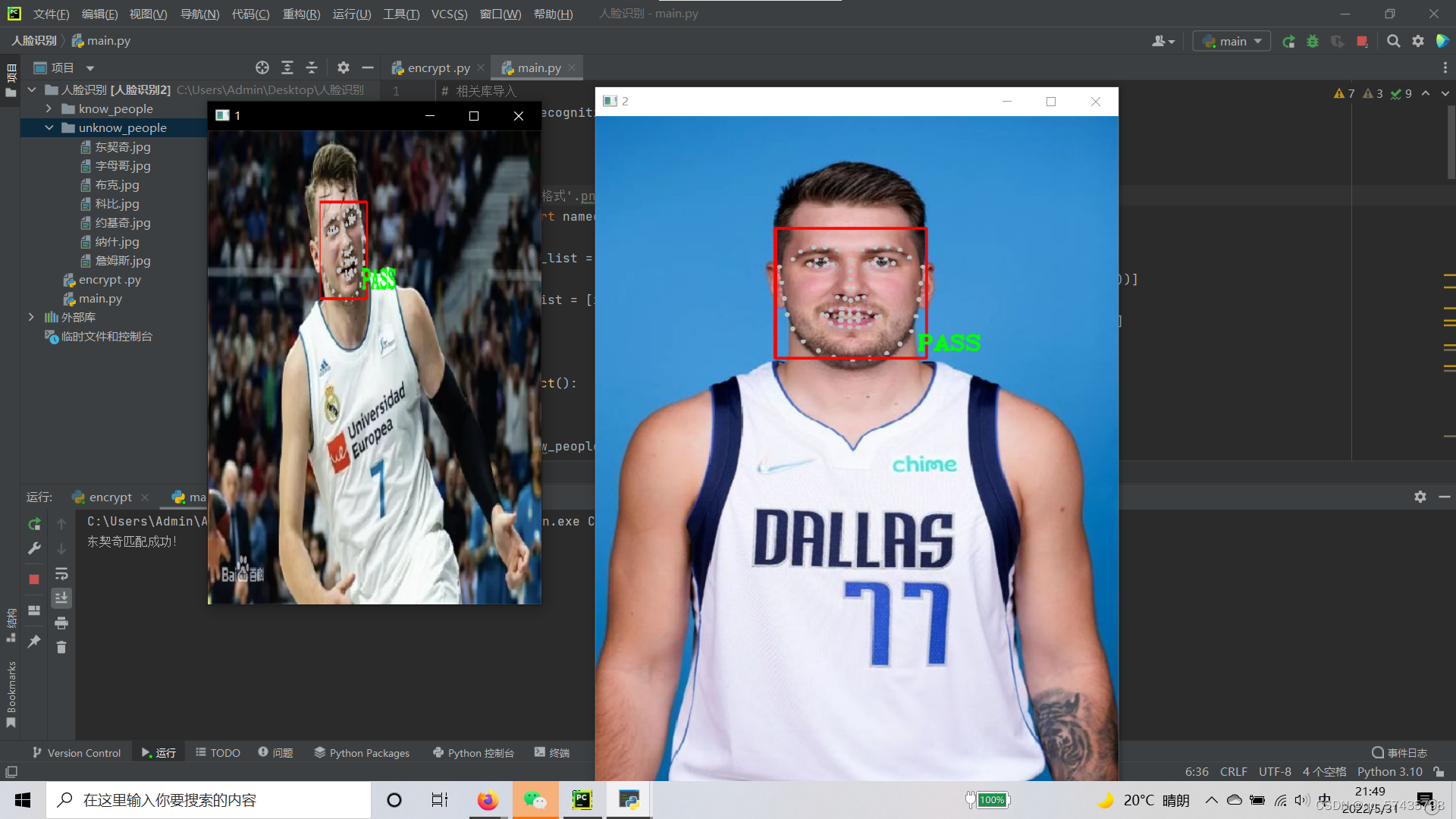
Task: Rerun process icon in run panel
Action: coord(34,524)
